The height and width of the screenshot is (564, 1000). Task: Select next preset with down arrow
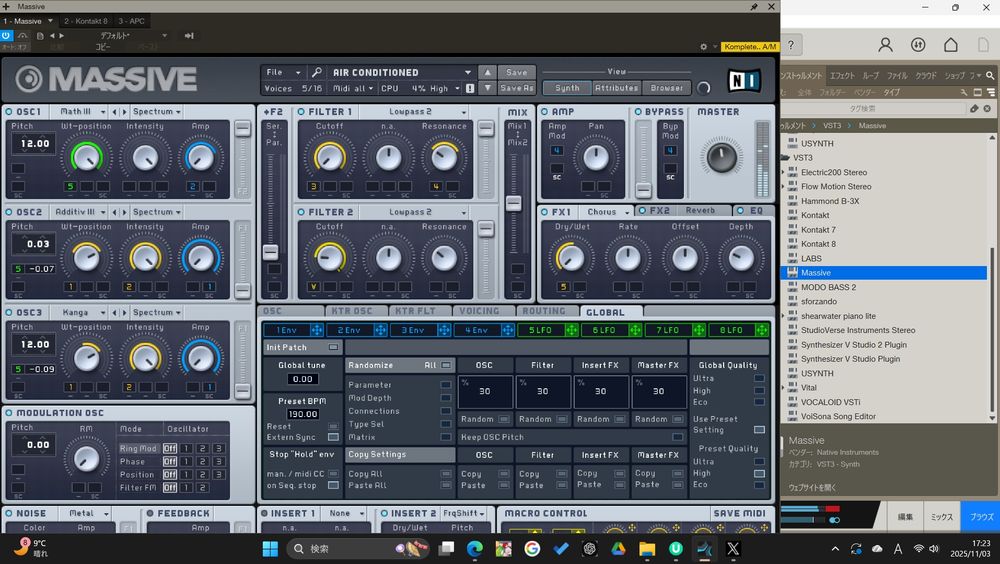tap(487, 88)
